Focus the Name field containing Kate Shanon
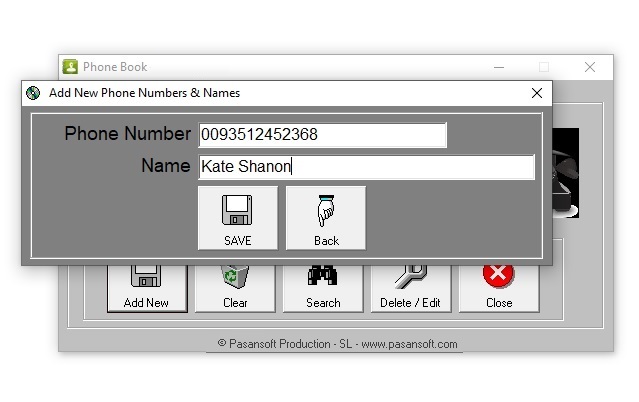The height and width of the screenshot is (402, 639). coord(366,167)
